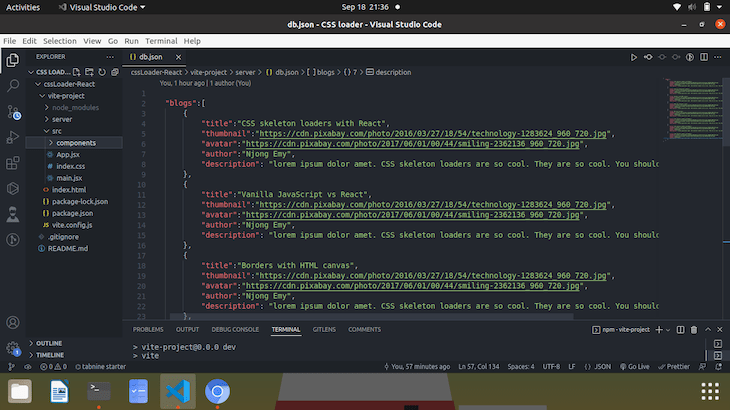
Task: Open notifications bell in status bar
Action: click(x=718, y=367)
